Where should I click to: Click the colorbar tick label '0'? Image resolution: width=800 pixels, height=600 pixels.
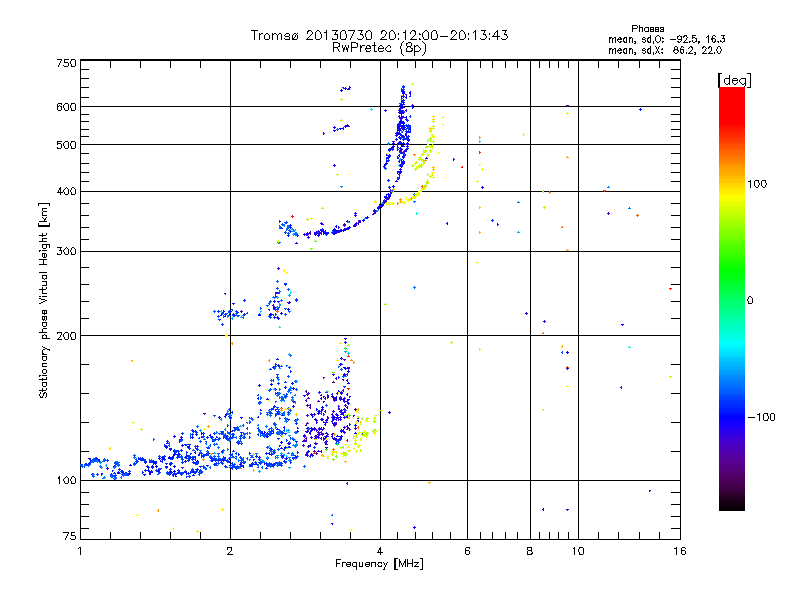point(750,300)
